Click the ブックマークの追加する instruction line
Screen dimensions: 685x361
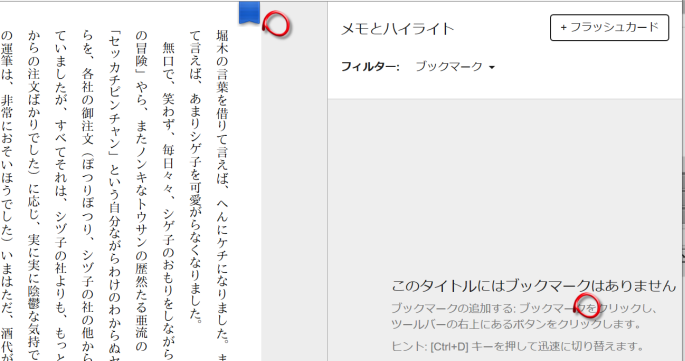pos(524,308)
